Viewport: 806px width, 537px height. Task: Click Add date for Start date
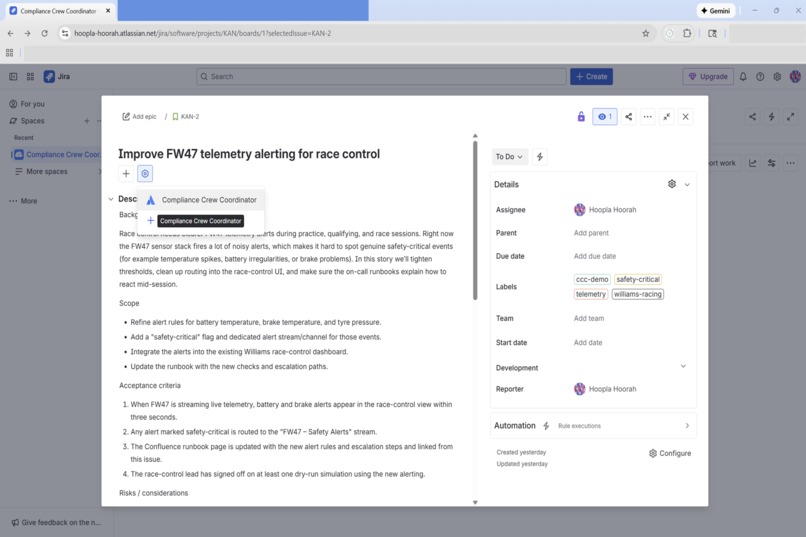(x=588, y=343)
